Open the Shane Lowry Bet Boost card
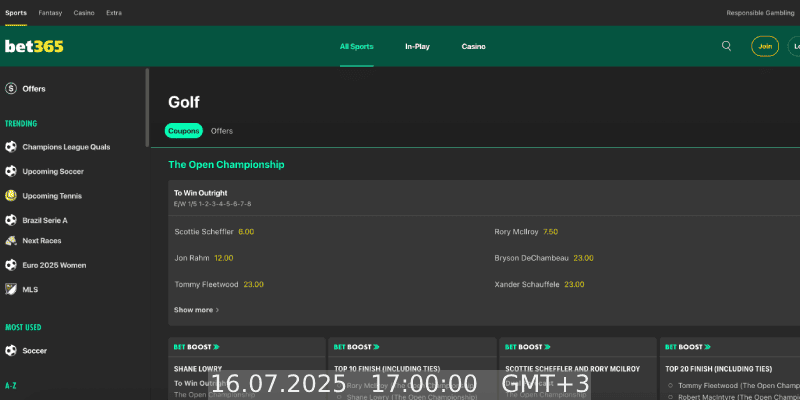The height and width of the screenshot is (400, 800). click(x=247, y=368)
